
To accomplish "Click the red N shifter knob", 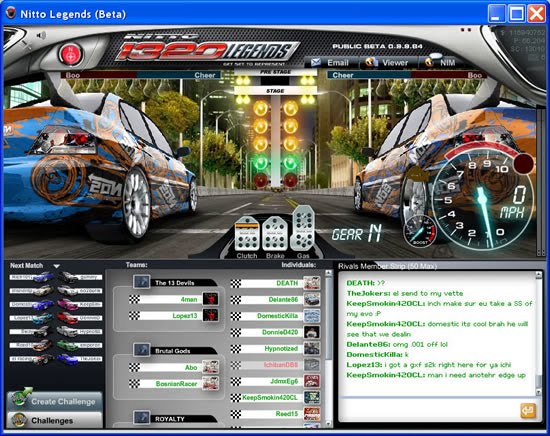I will pyautogui.click(x=71, y=54).
